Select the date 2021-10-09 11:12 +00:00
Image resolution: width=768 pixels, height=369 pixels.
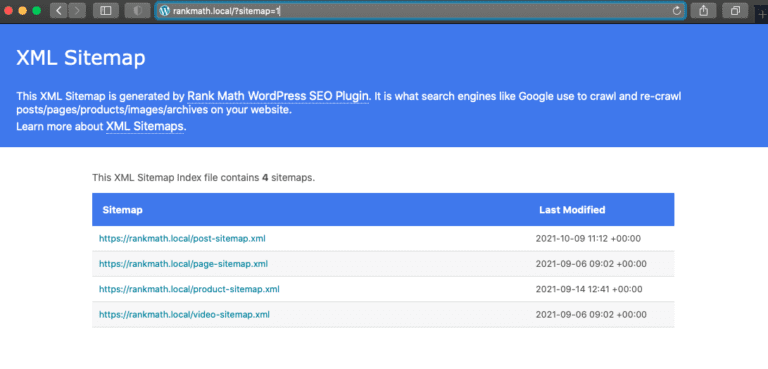pos(588,239)
